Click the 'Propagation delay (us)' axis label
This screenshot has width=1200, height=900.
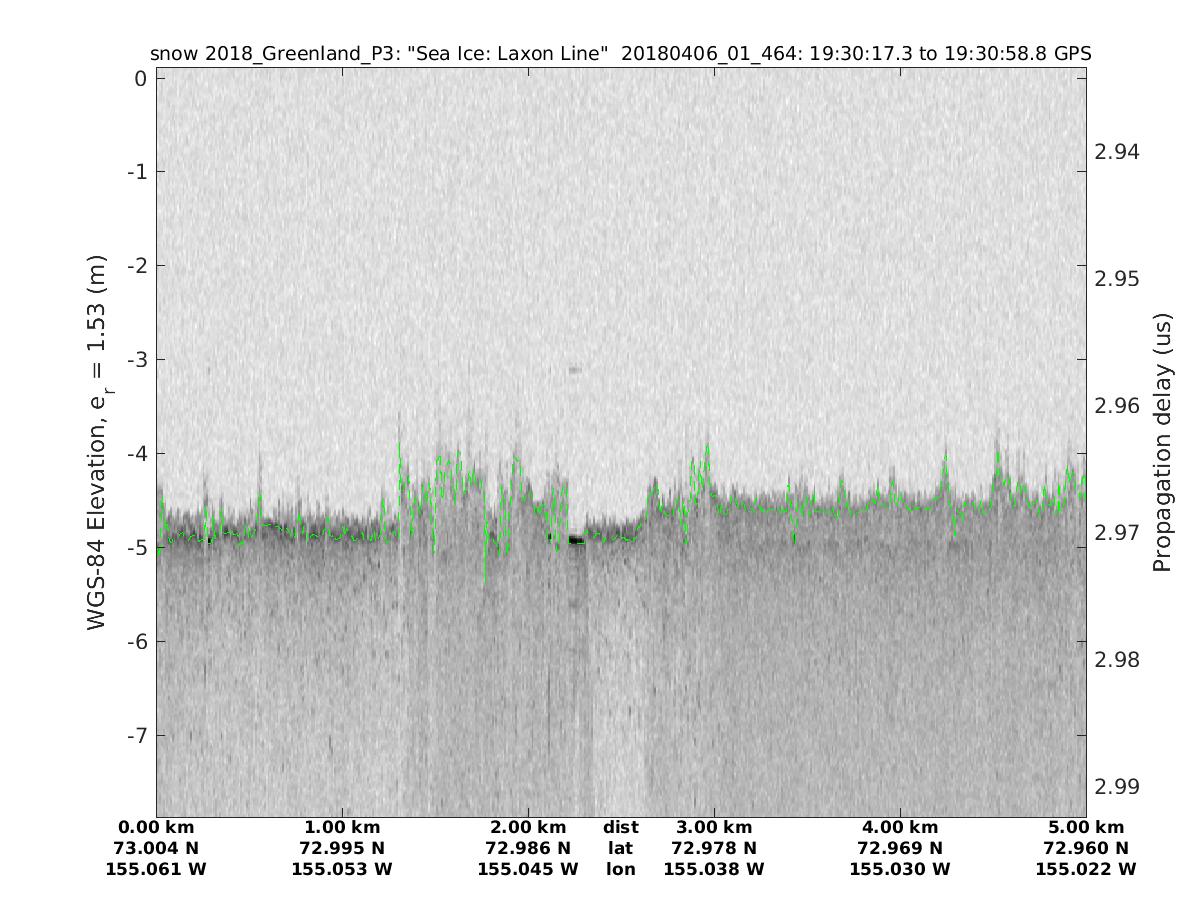[1161, 442]
